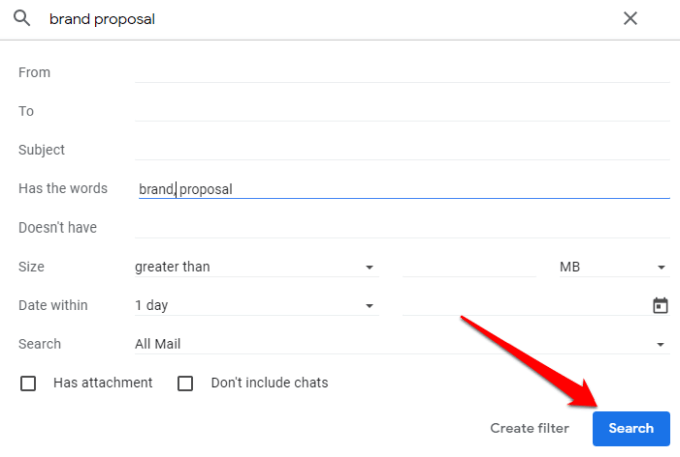This screenshot has height=457, width=680.
Task: Click the size number input field
Action: coord(470,267)
